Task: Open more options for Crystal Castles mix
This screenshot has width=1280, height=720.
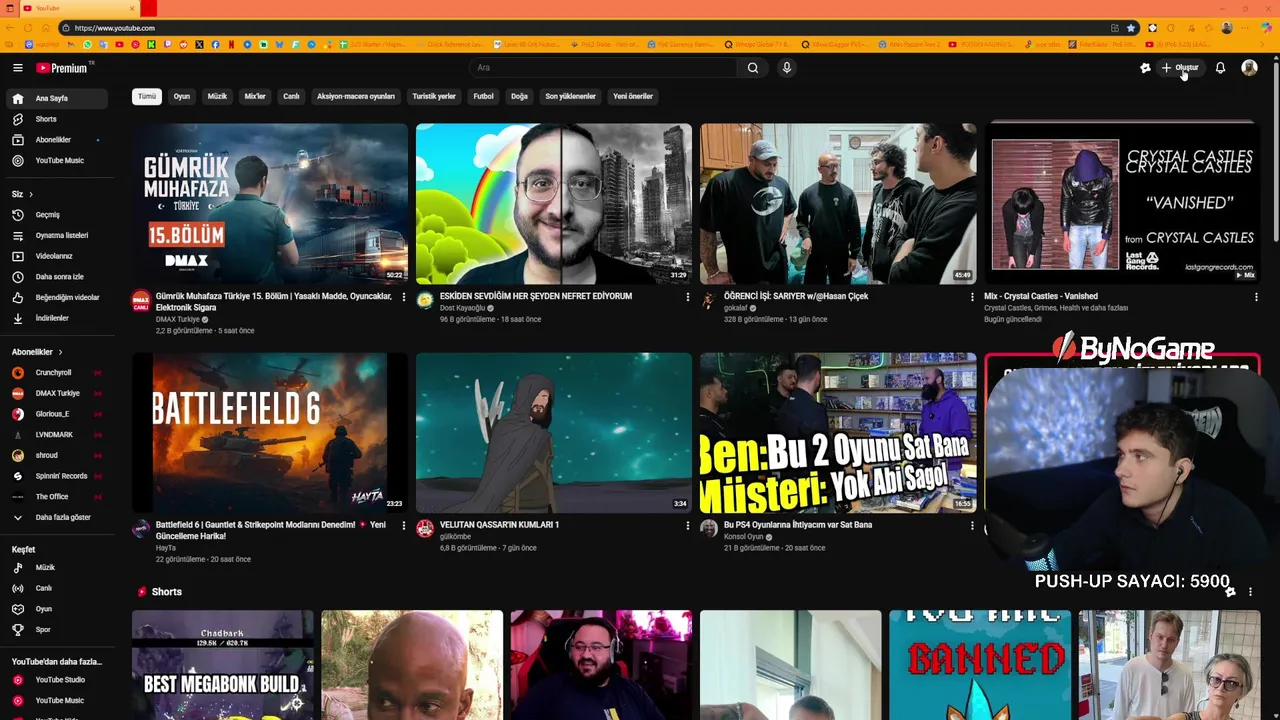Action: [x=1256, y=297]
